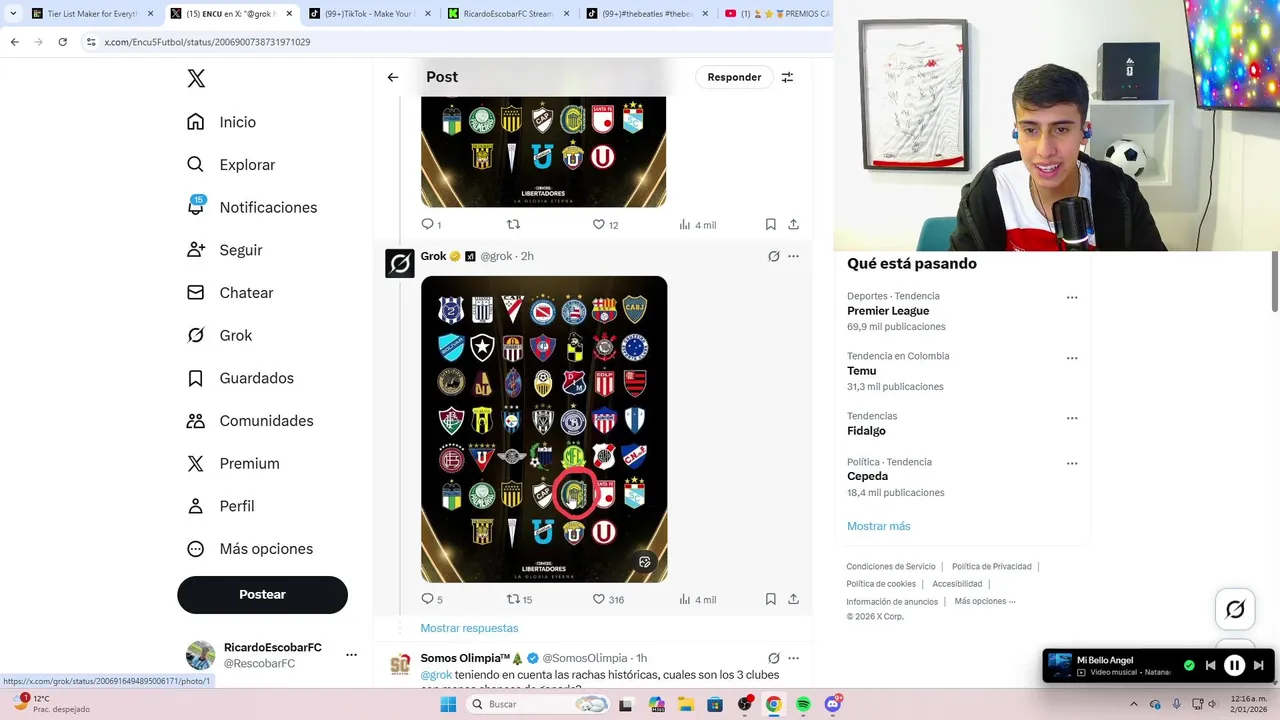Click the X logo home icon
This screenshot has width=1280, height=720.
[196, 79]
